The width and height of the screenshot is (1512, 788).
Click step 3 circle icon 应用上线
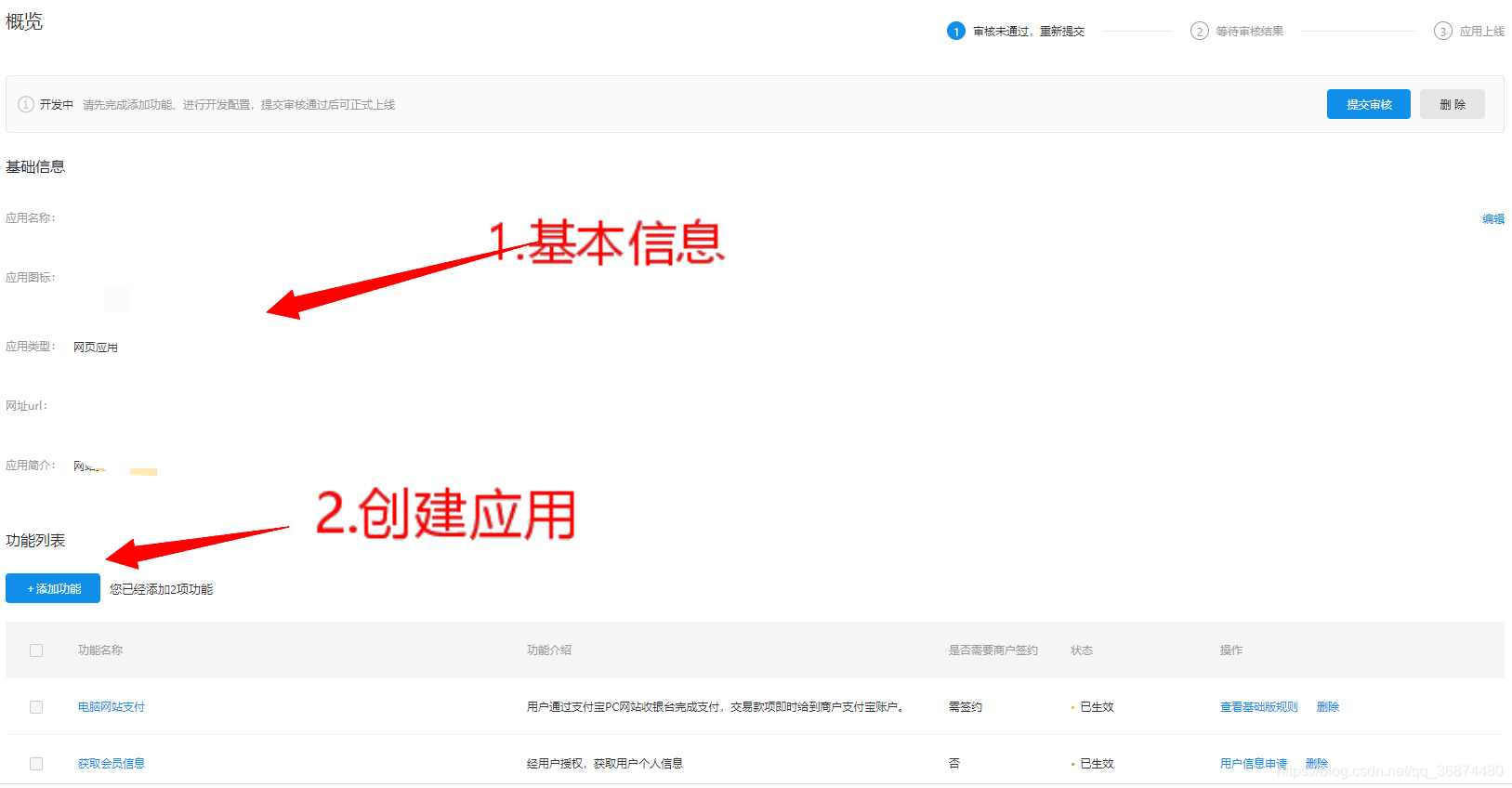pyautogui.click(x=1442, y=32)
